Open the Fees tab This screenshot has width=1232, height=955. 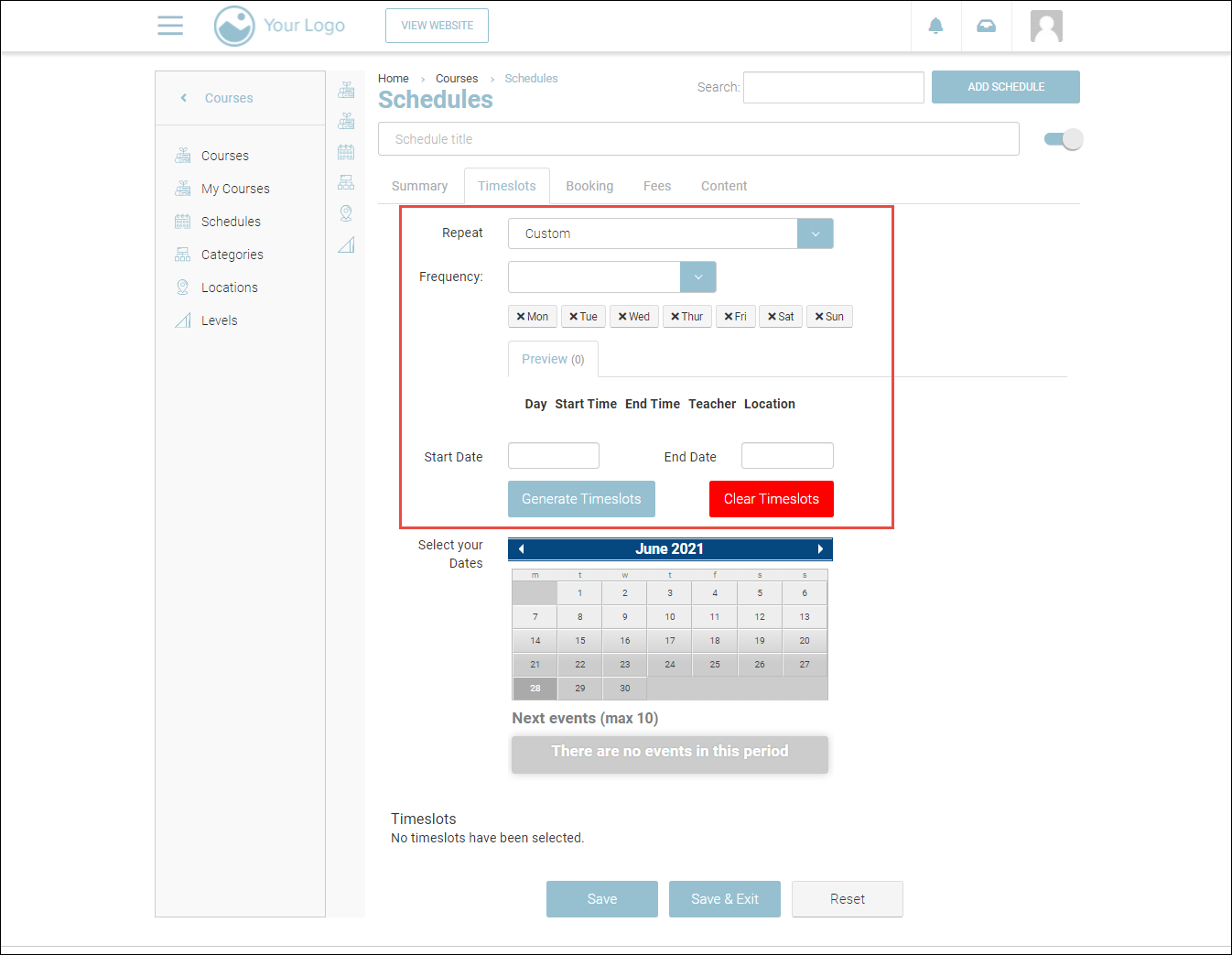pos(656,186)
